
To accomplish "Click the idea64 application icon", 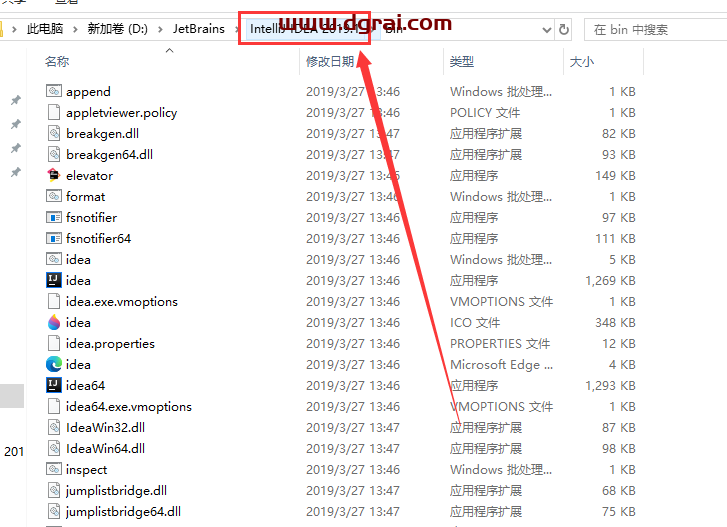I will coord(54,385).
